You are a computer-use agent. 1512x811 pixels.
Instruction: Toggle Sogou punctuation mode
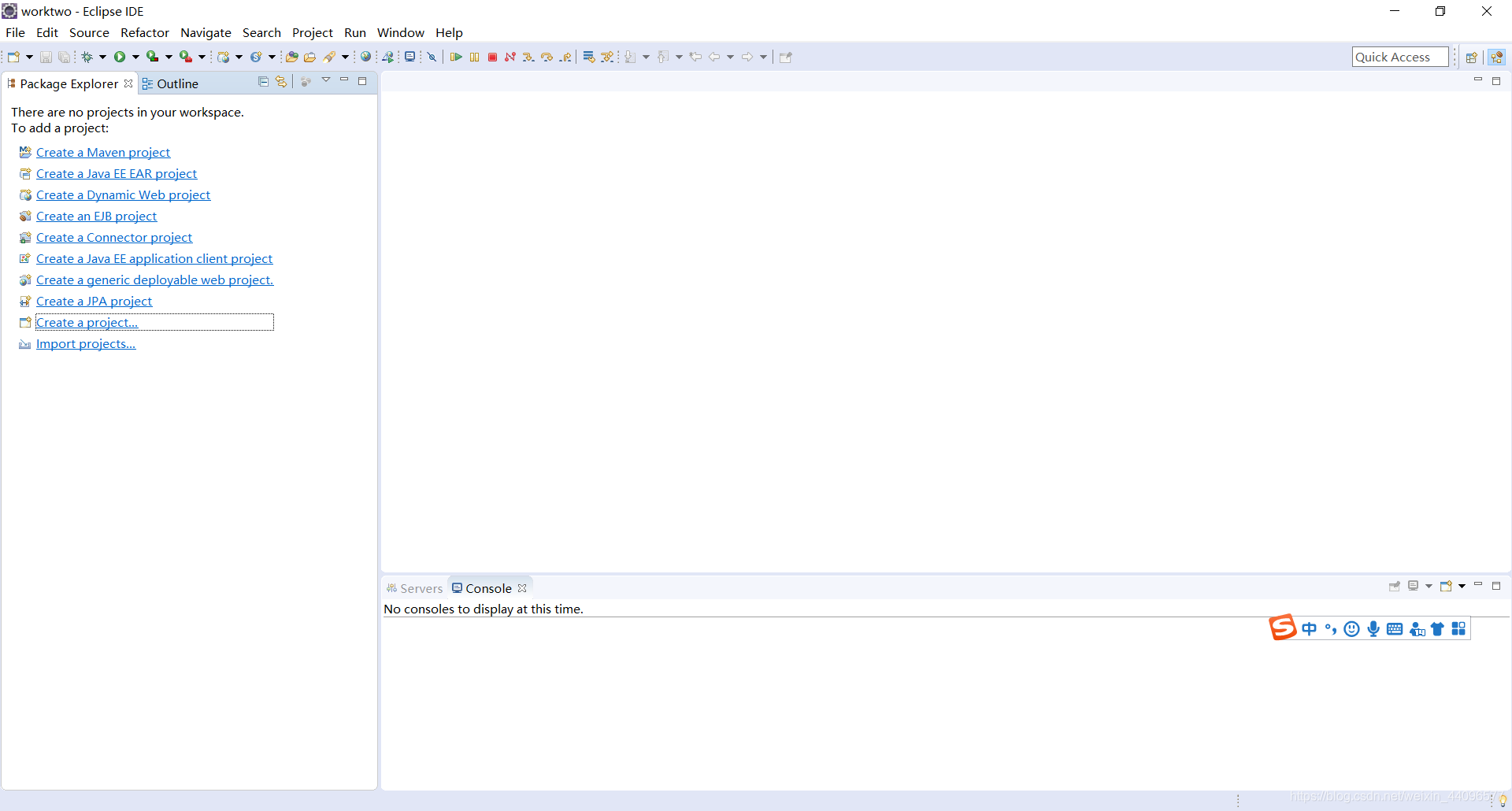pyautogui.click(x=1331, y=628)
